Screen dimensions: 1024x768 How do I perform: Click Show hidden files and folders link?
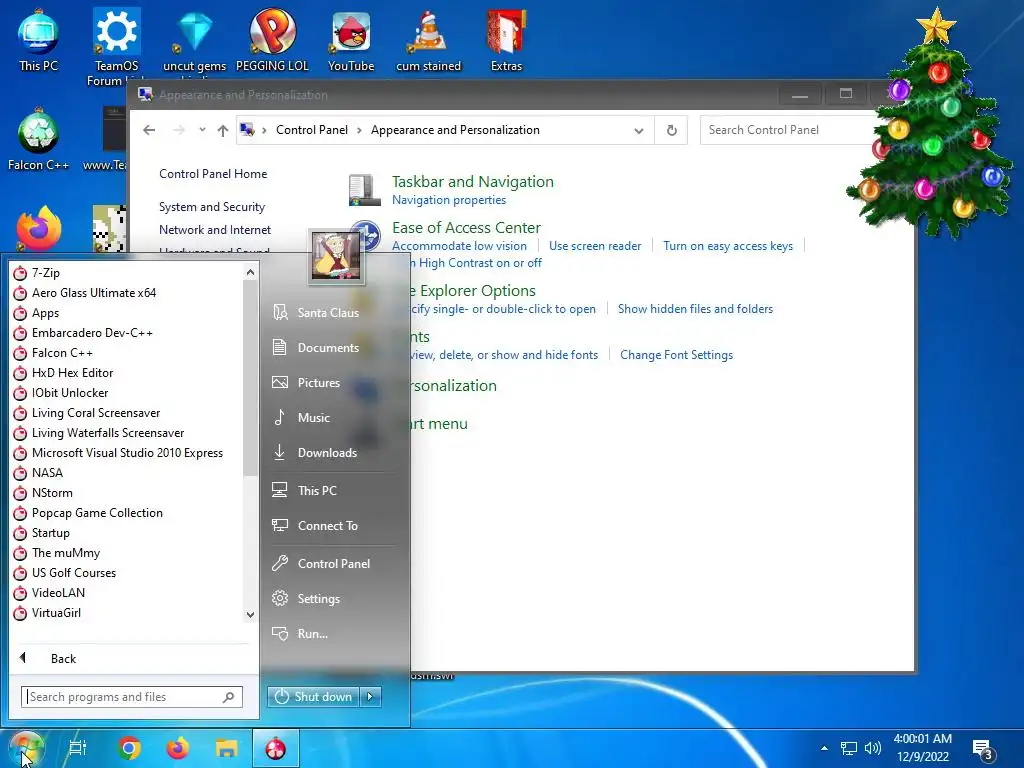click(696, 309)
